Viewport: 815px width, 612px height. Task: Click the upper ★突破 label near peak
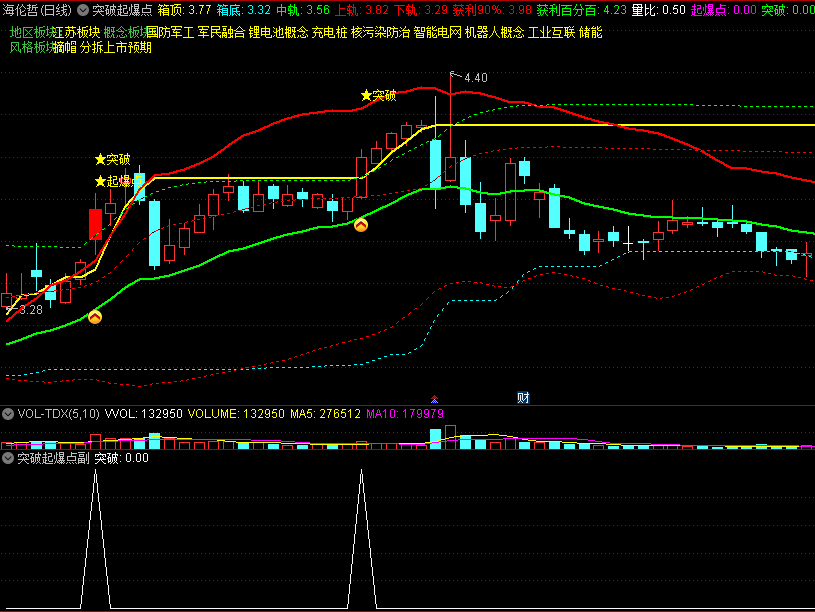point(379,95)
